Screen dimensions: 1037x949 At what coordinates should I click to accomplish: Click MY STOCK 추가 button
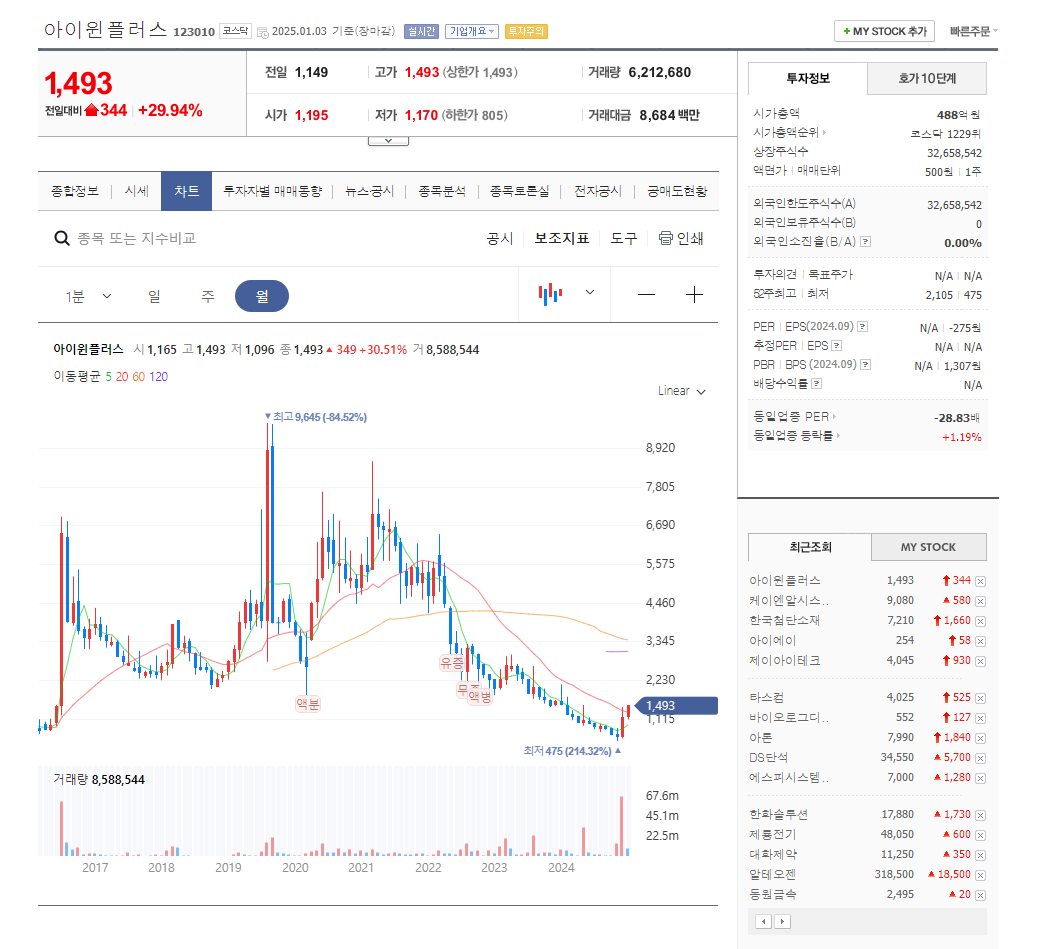click(884, 31)
